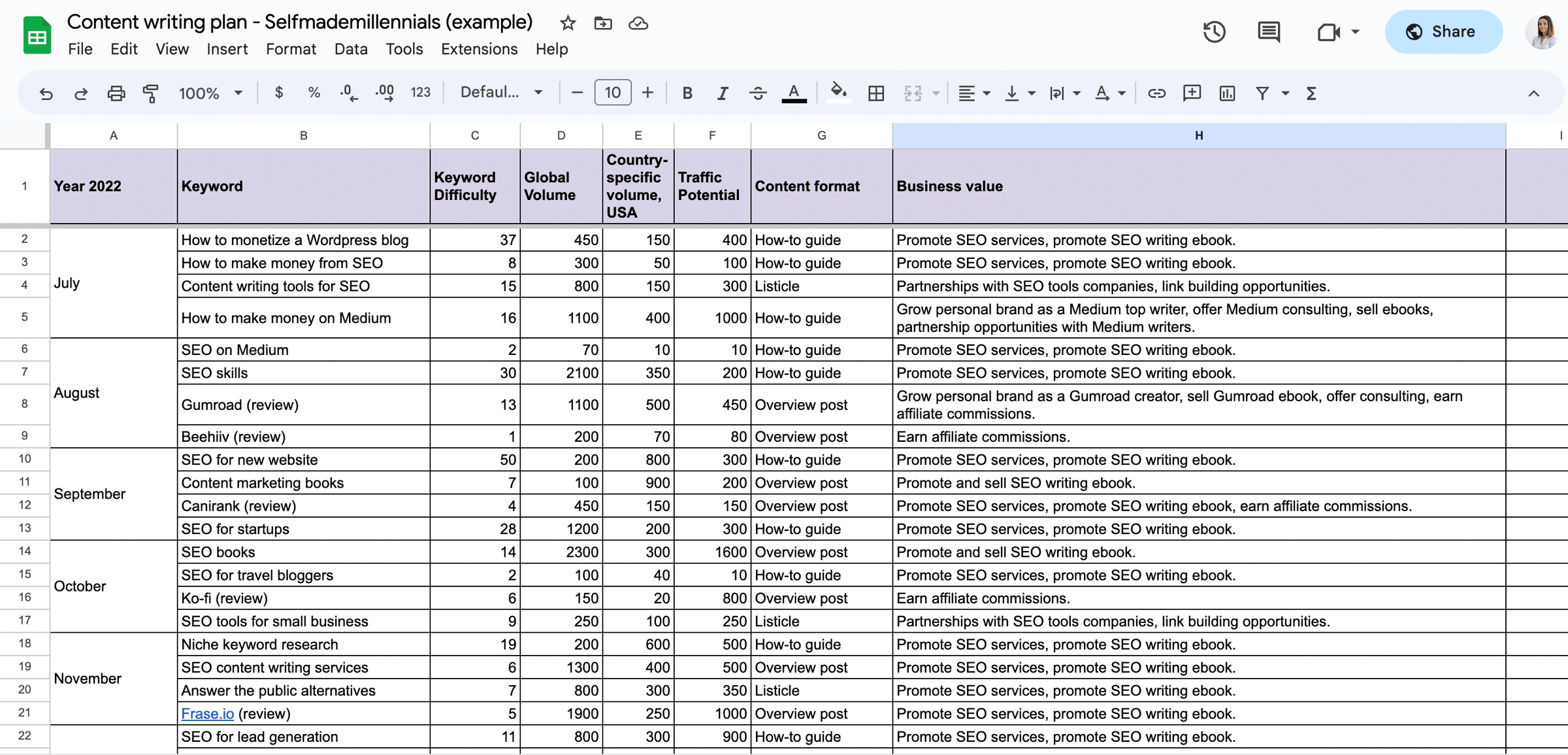1568x755 pixels.
Task: Open the Frase.io link
Action: click(x=207, y=713)
